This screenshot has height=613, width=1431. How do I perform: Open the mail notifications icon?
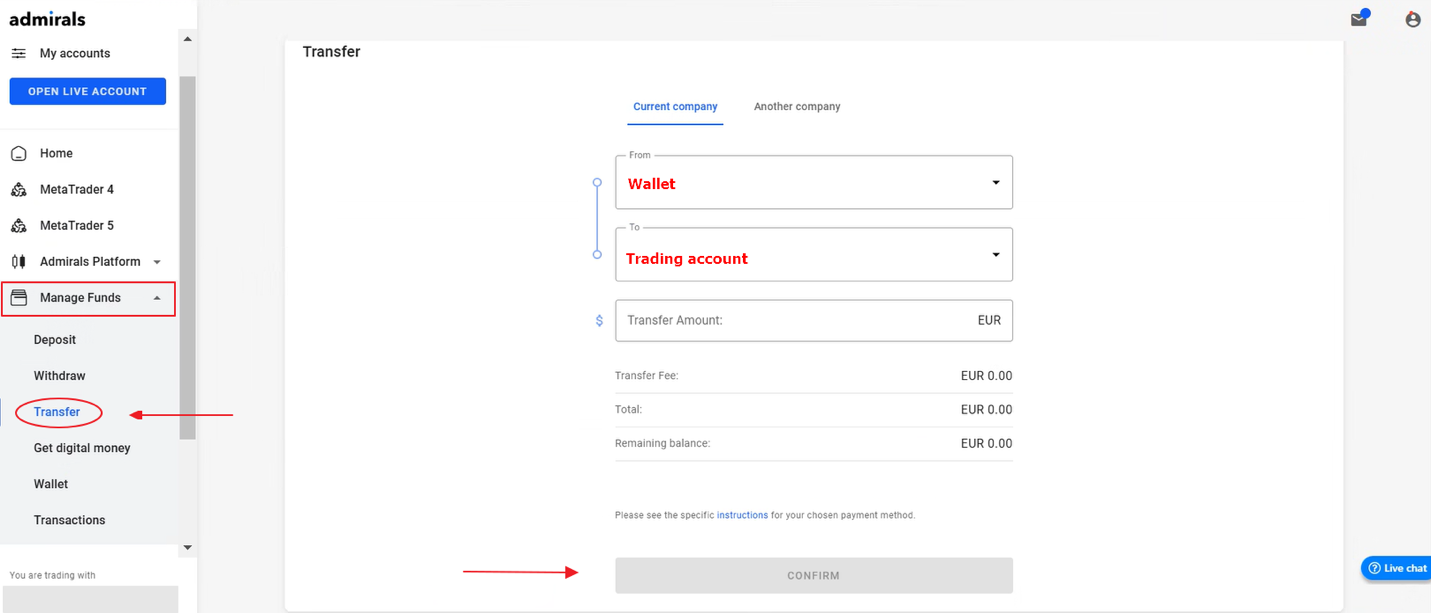point(1359,19)
